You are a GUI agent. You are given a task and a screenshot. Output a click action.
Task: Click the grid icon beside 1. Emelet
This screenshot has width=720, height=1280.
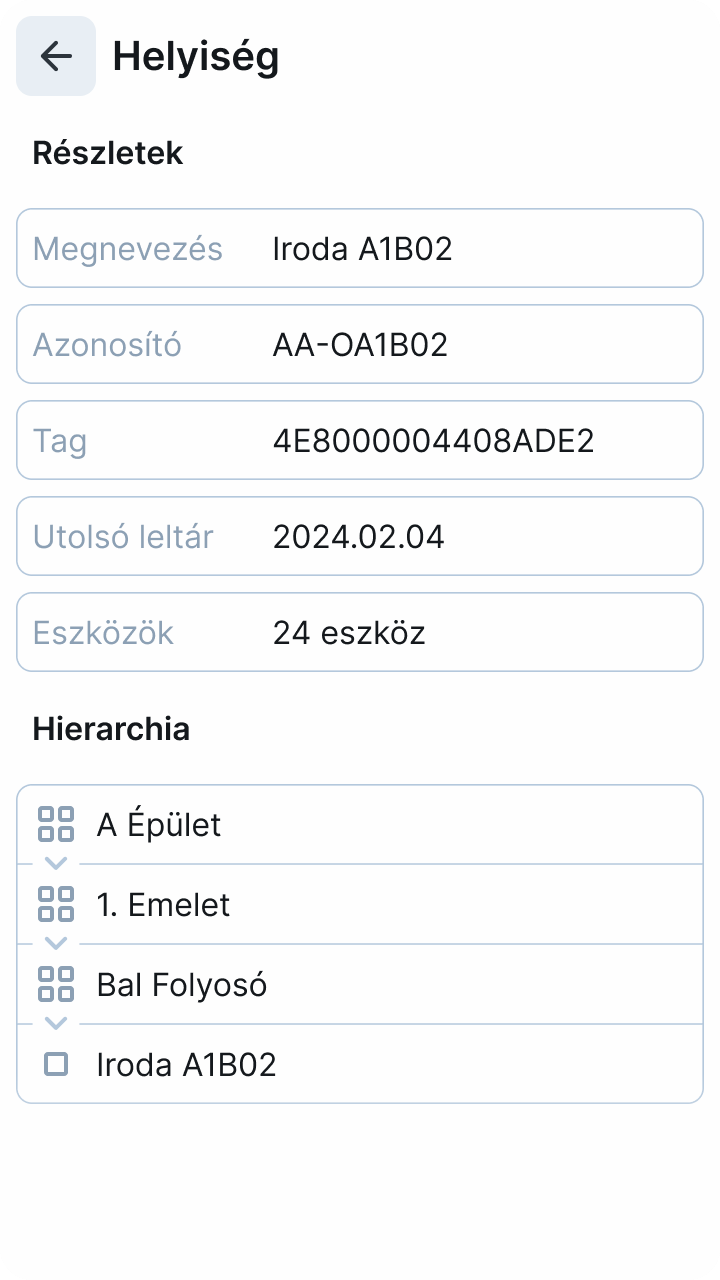click(56, 904)
